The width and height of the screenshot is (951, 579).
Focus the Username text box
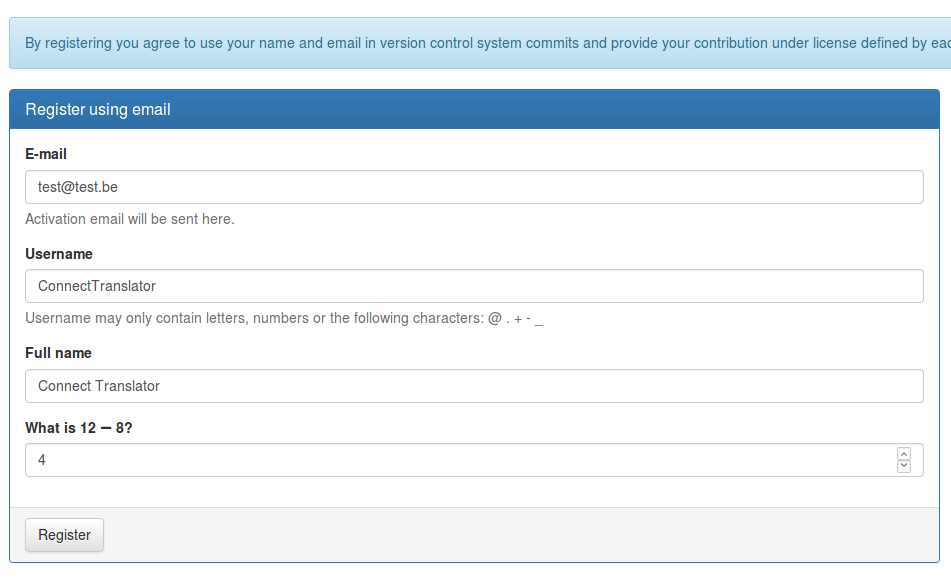click(473, 286)
